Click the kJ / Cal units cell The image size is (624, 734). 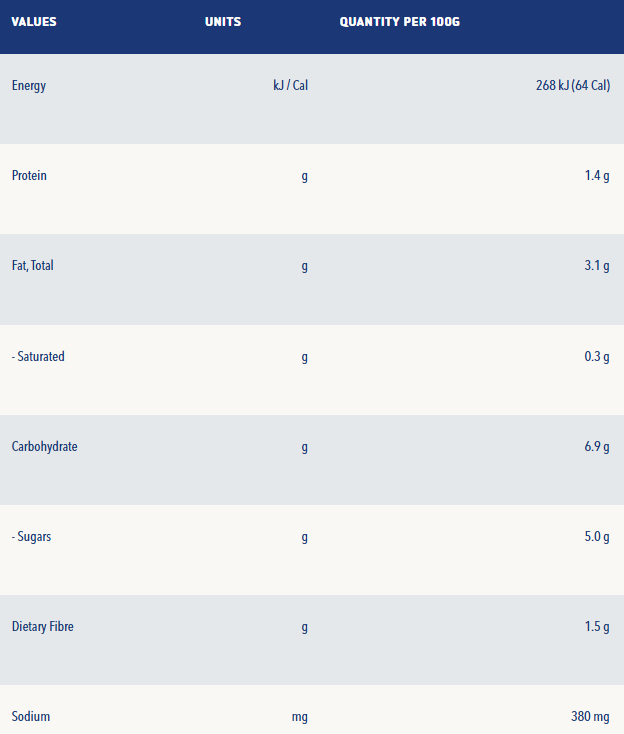291,85
